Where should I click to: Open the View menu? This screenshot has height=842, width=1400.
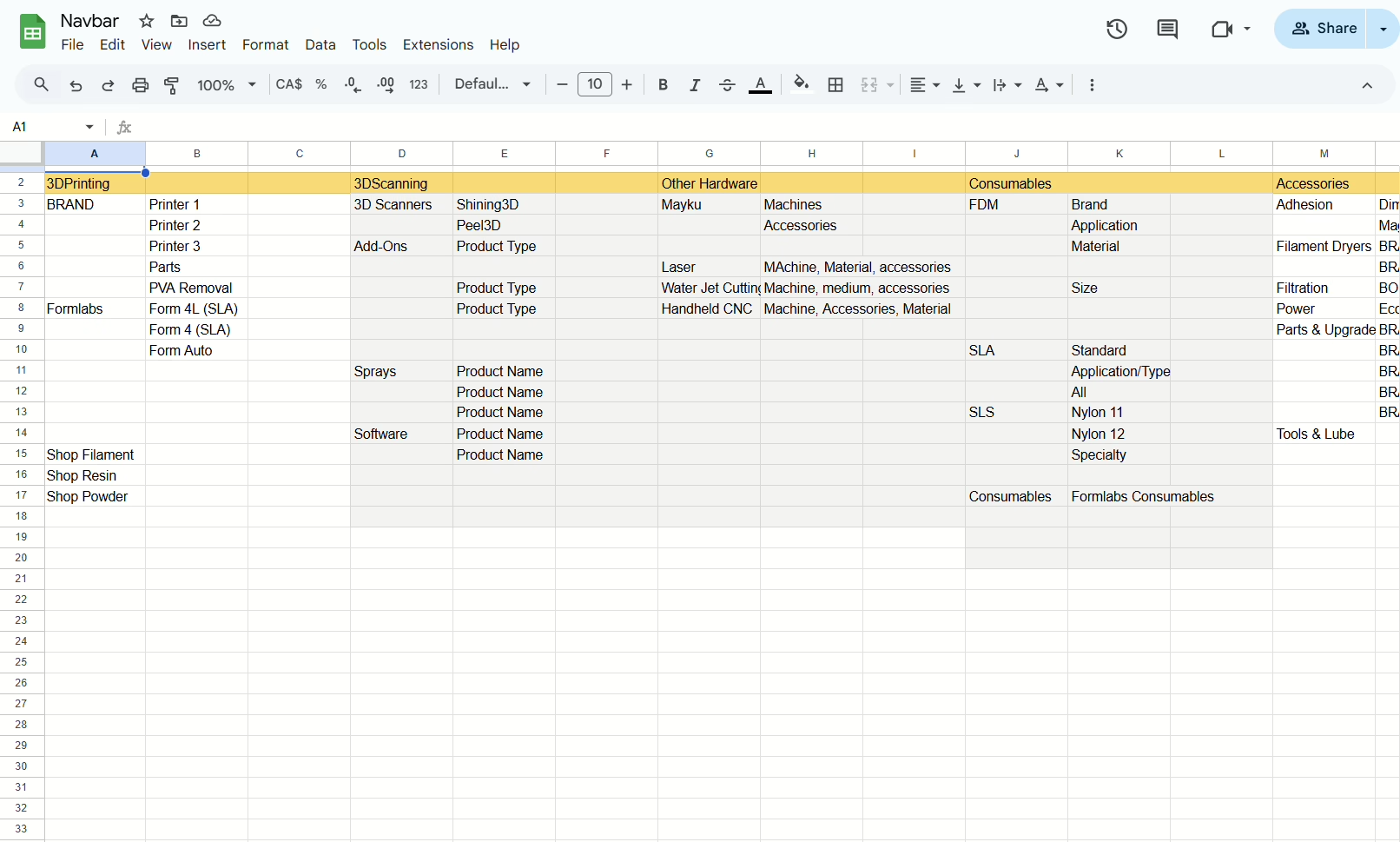[x=156, y=44]
